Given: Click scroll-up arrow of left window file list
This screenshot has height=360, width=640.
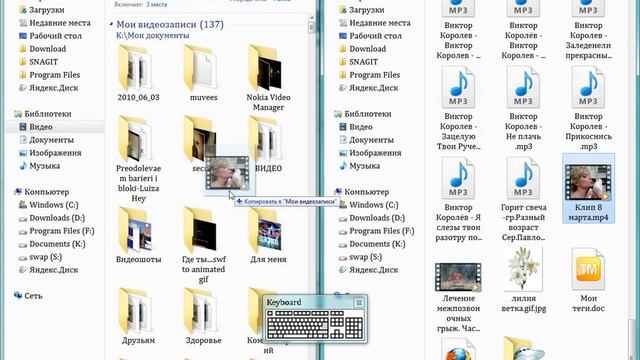Looking at the screenshot, I should 312,18.
